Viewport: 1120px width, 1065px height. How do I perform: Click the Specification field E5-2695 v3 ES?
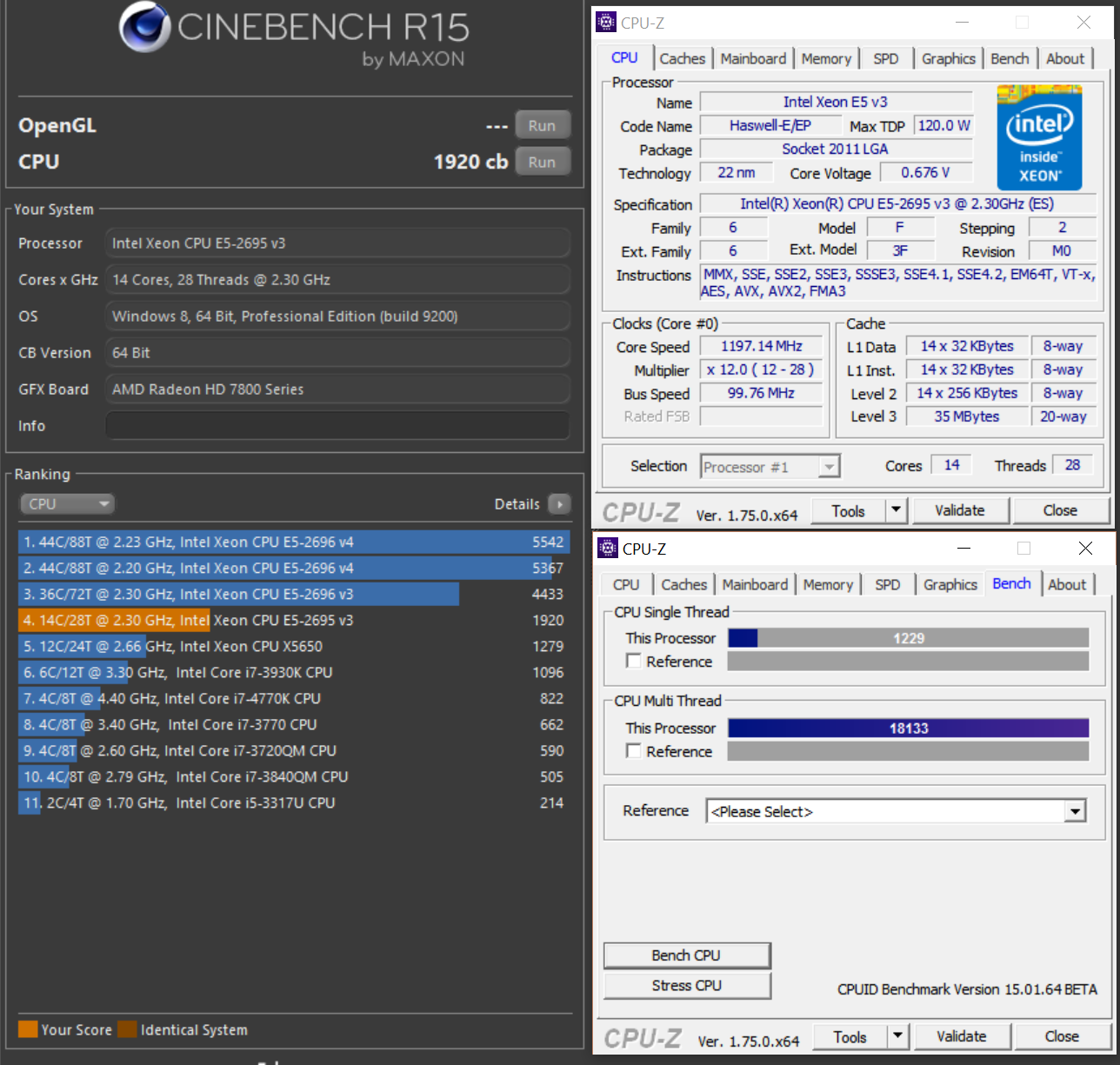click(897, 204)
